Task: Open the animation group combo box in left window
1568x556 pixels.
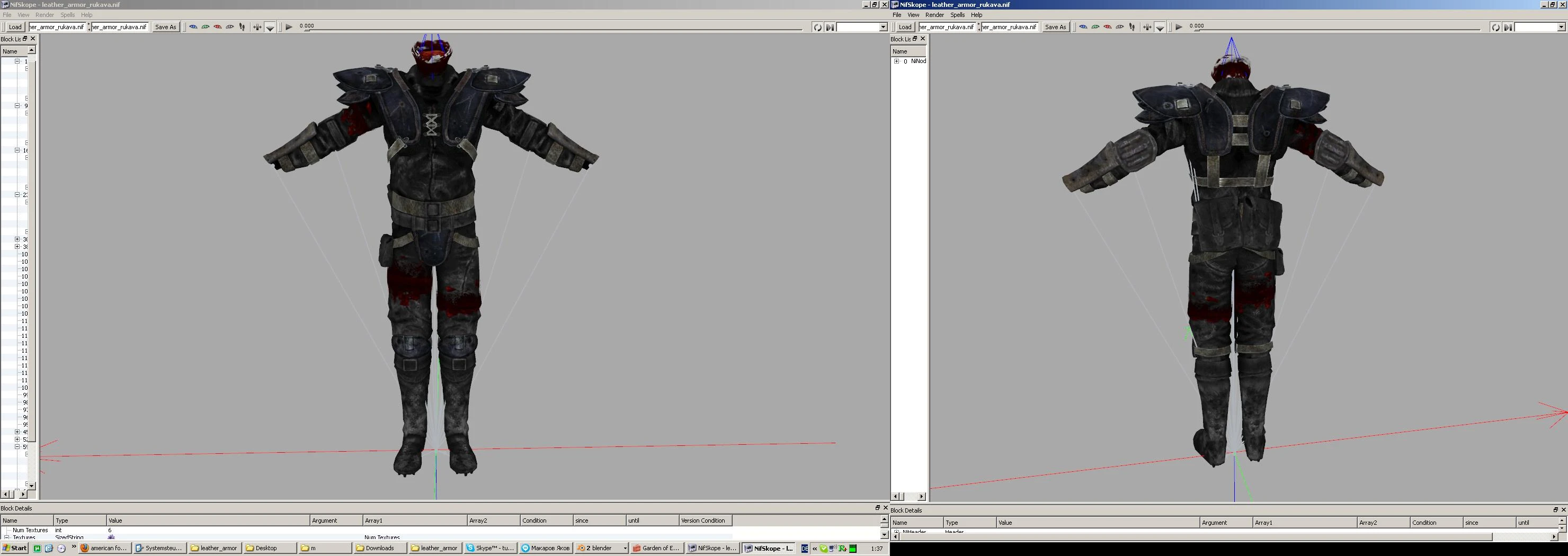Action: pos(862,27)
